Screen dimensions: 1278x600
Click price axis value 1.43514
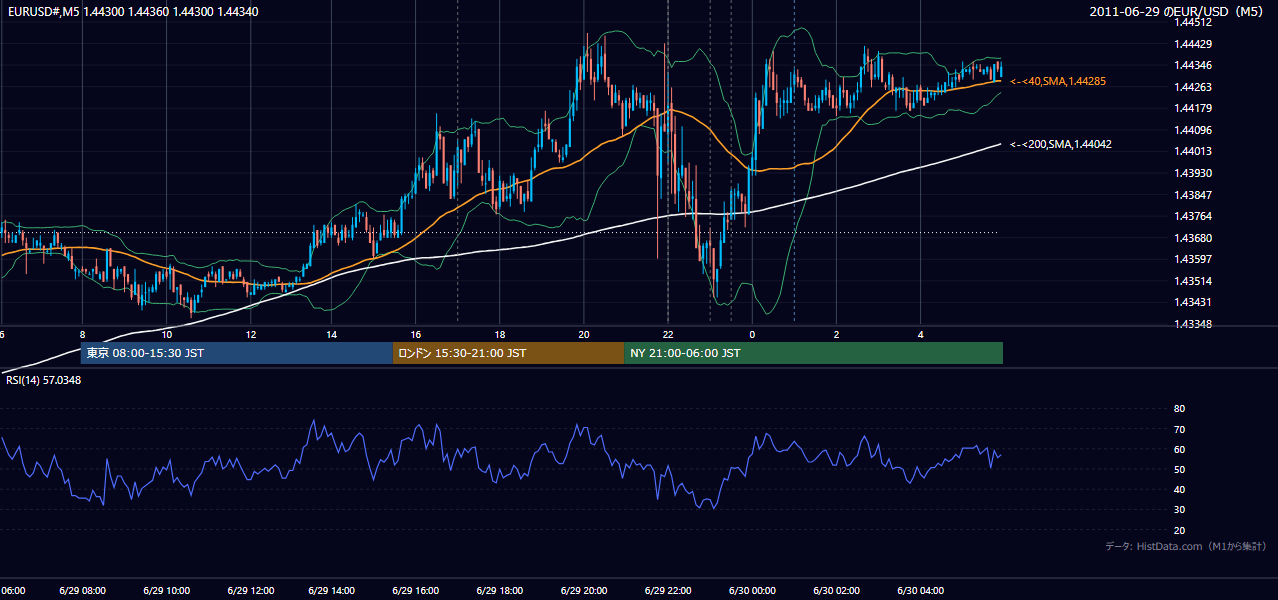1193,281
